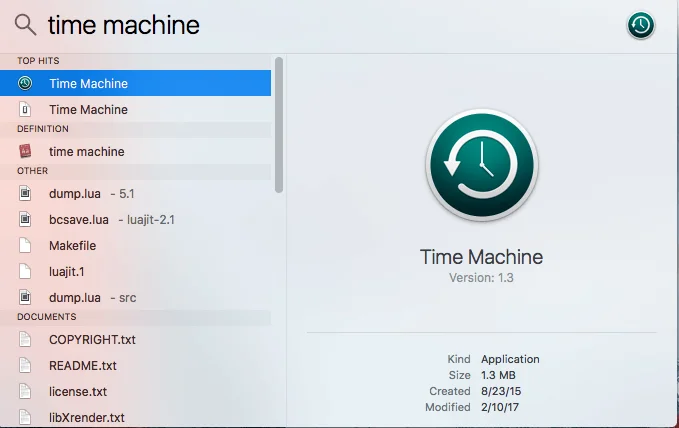Select the bcsave.lua luajit-2.1 result
Viewport: 679px width, 428px height.
[x=112, y=220]
